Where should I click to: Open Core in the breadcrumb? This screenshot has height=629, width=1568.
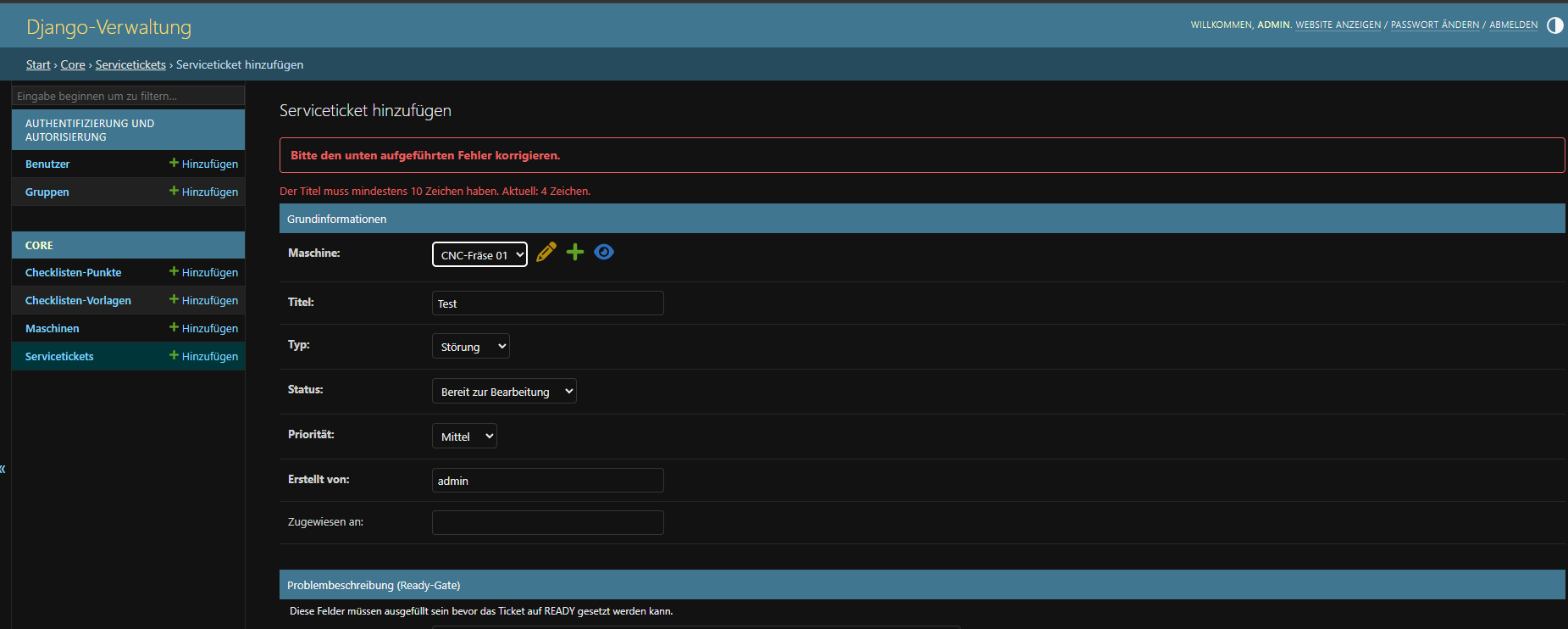point(73,64)
